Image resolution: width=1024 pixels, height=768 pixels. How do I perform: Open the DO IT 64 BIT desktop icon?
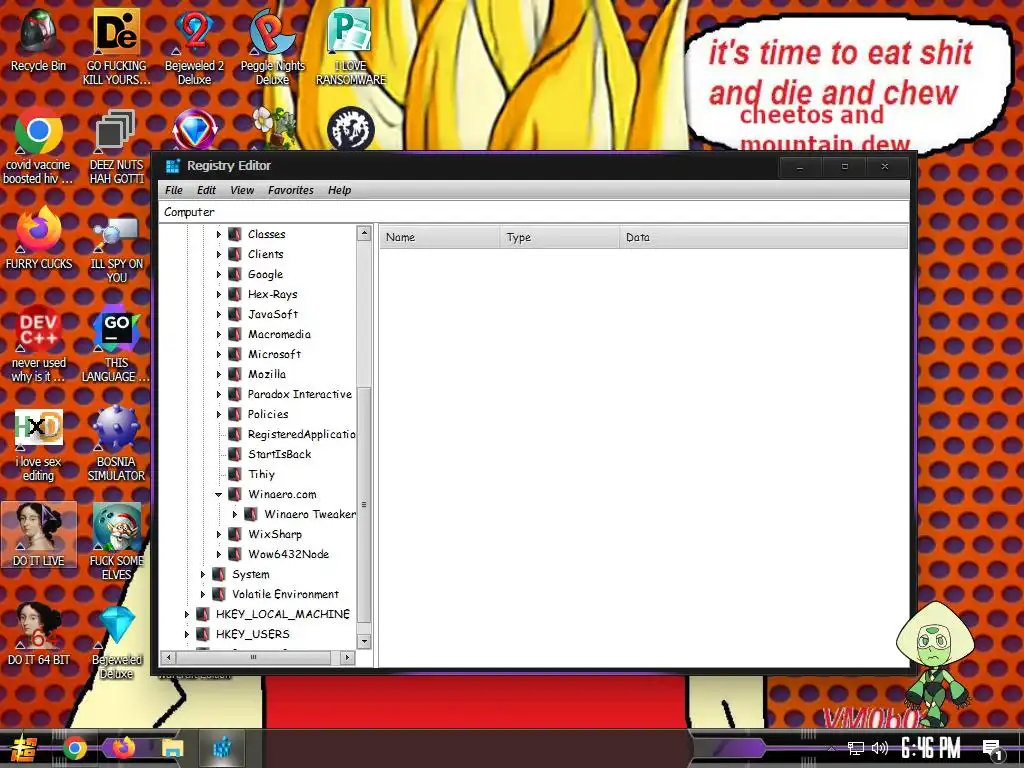[38, 634]
